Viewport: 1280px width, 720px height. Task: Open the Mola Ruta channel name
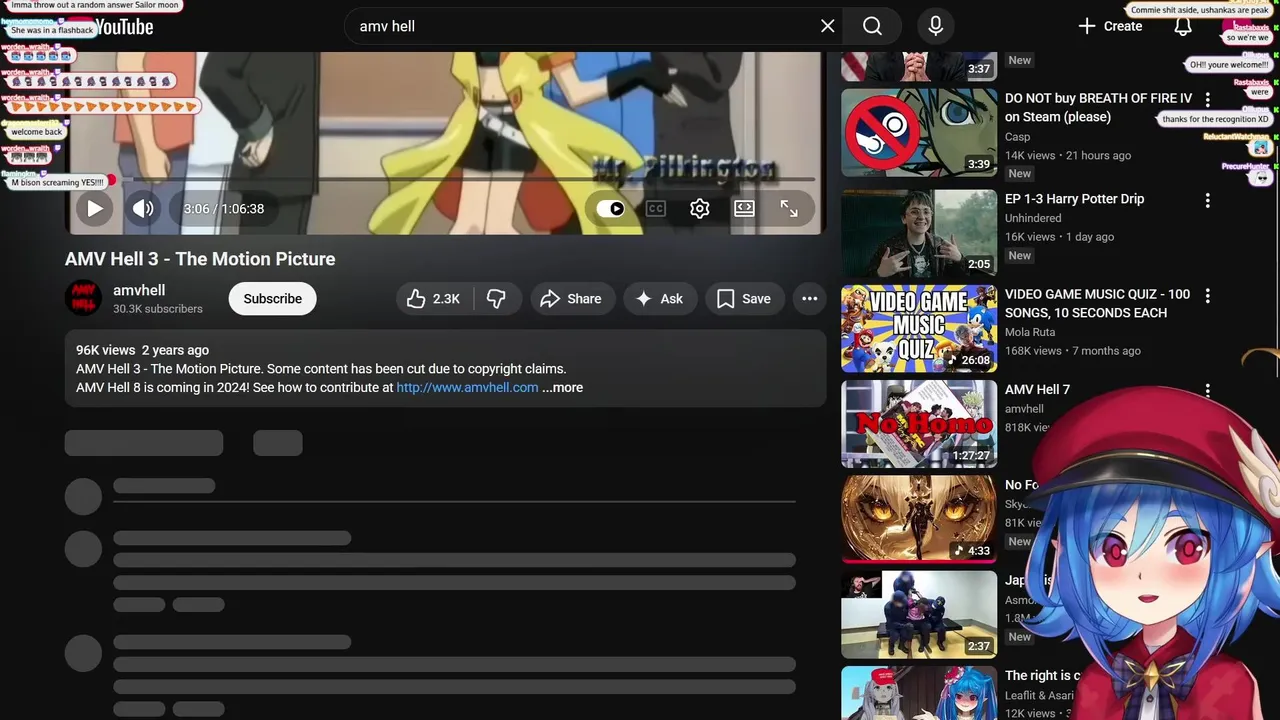coord(1030,332)
